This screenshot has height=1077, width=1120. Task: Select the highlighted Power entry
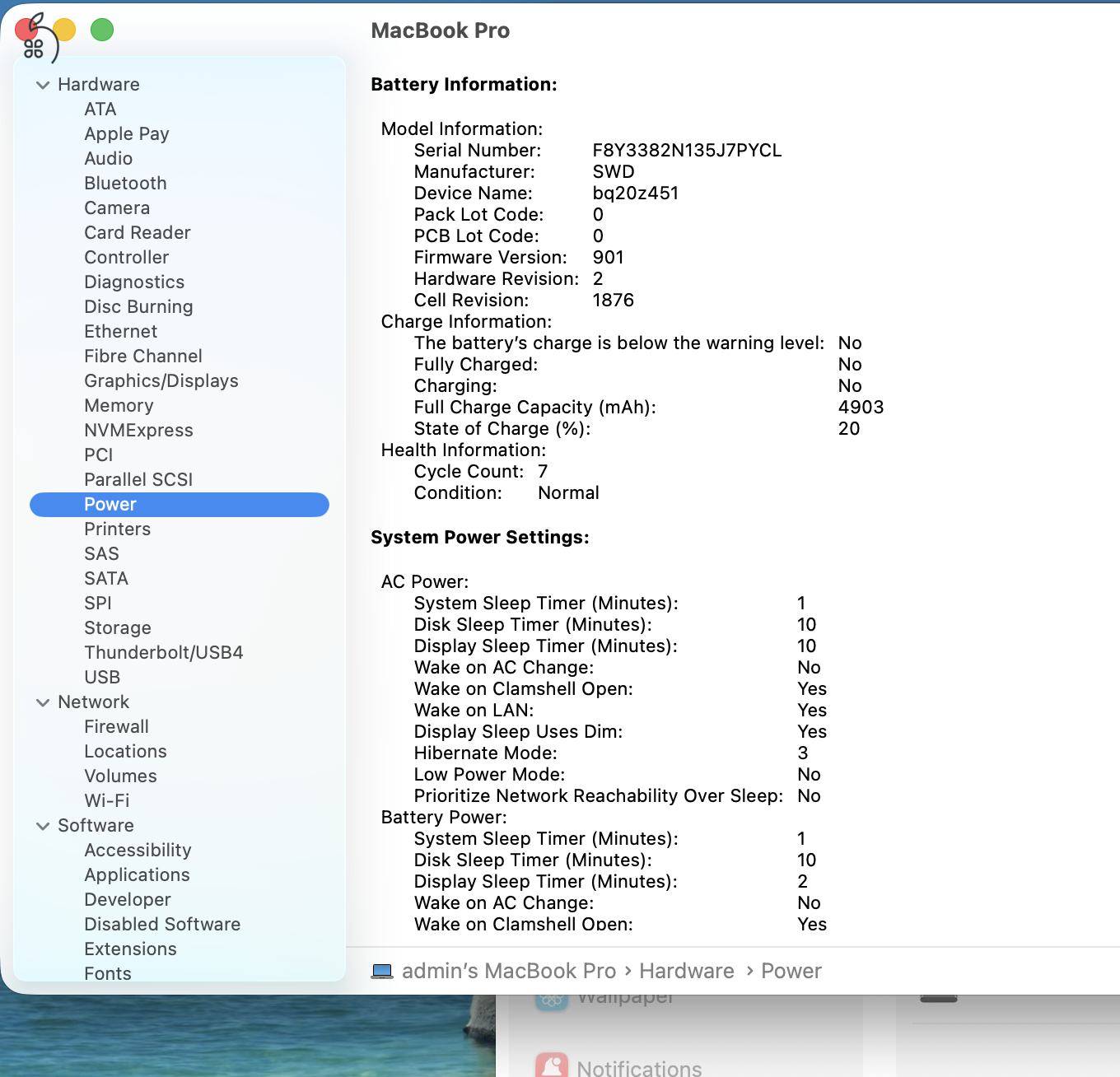coord(180,505)
